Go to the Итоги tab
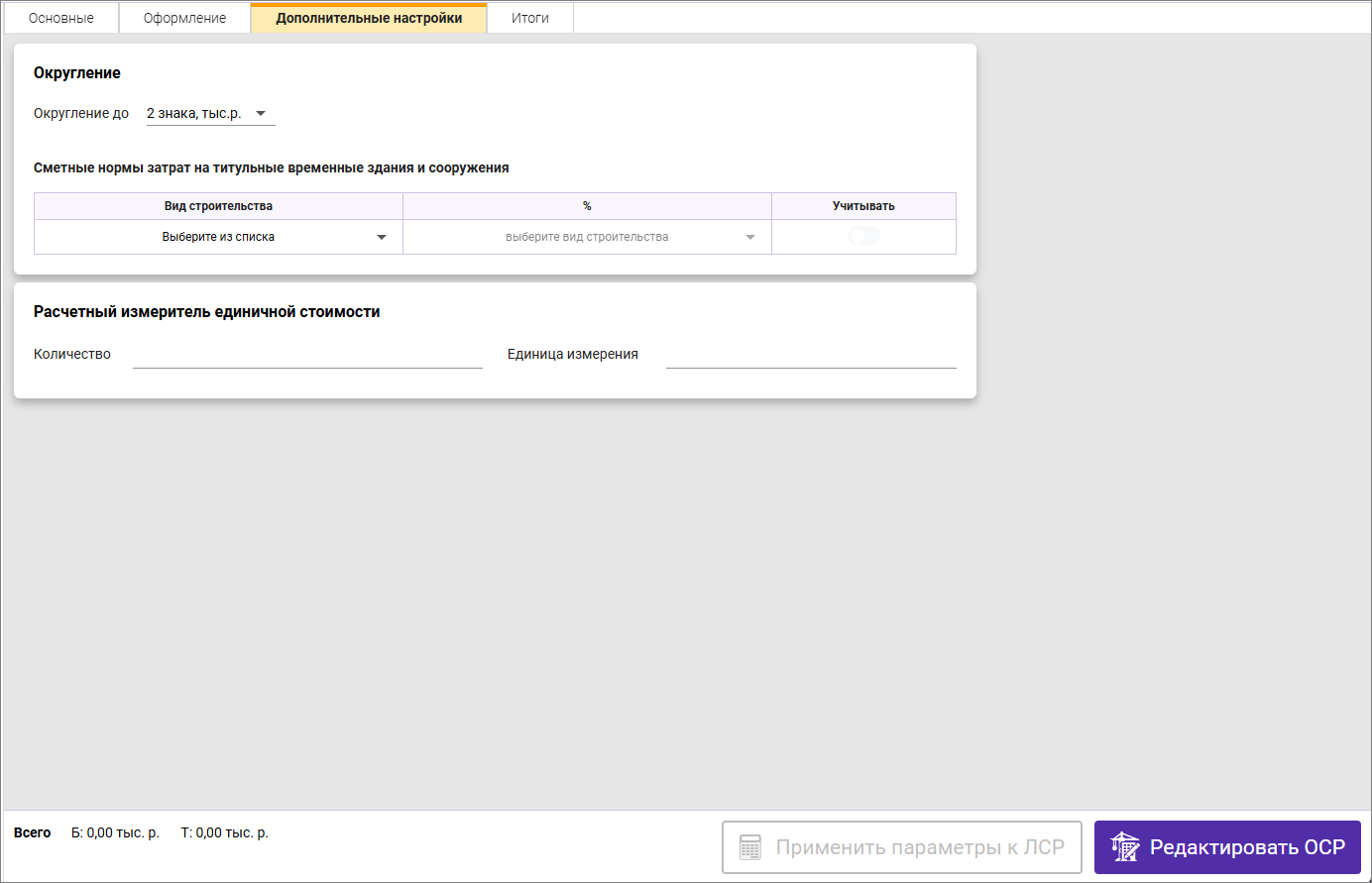The height and width of the screenshot is (883, 1372). (x=529, y=18)
